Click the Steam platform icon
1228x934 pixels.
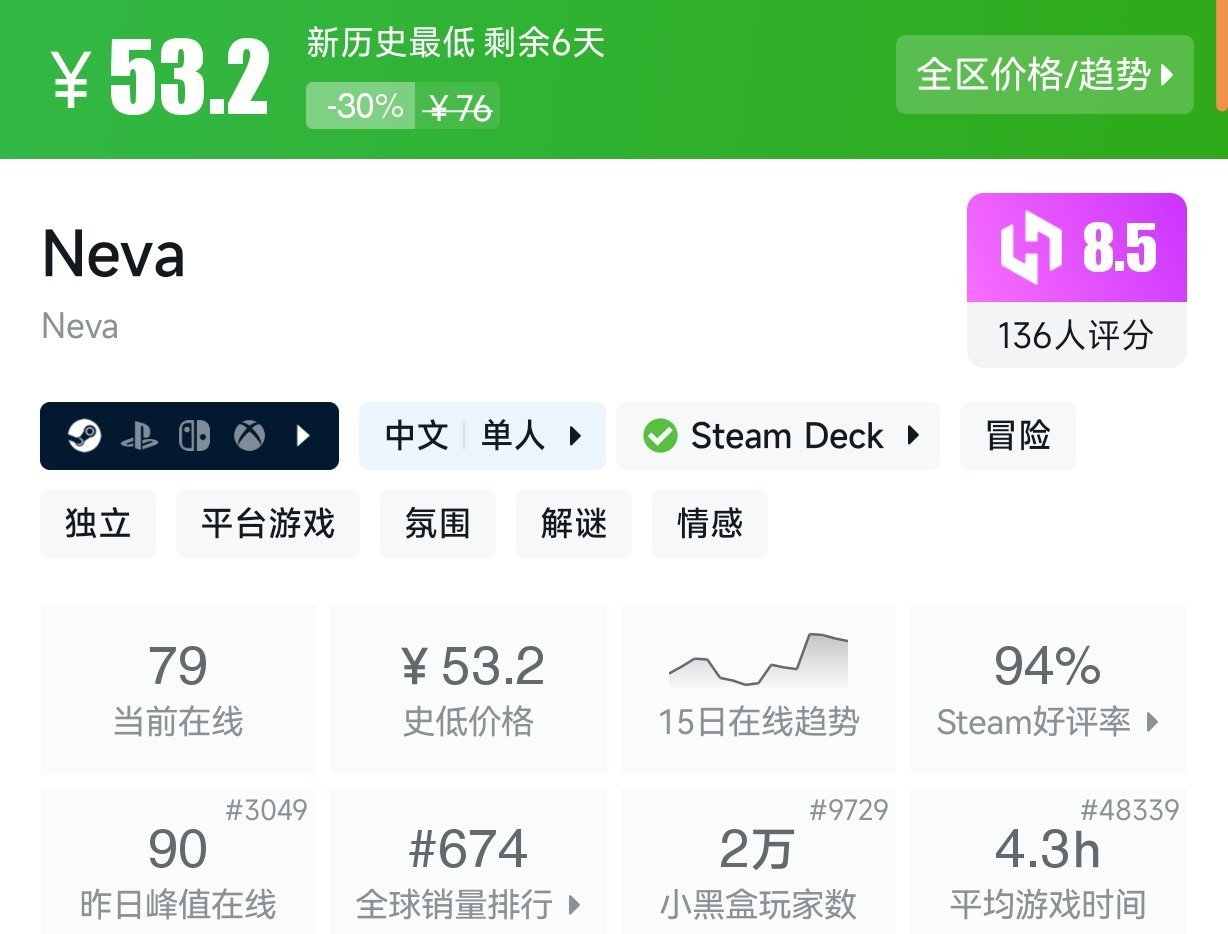coord(85,436)
